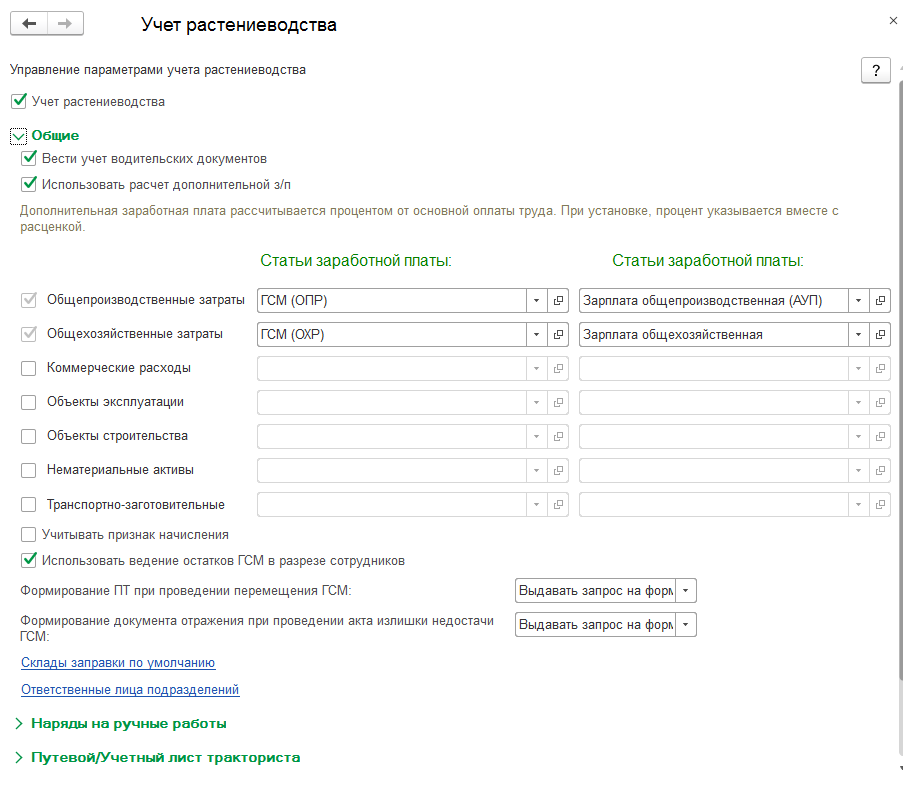Enable the Нематериальные активы checkbox
903x787 pixels.
point(29,470)
